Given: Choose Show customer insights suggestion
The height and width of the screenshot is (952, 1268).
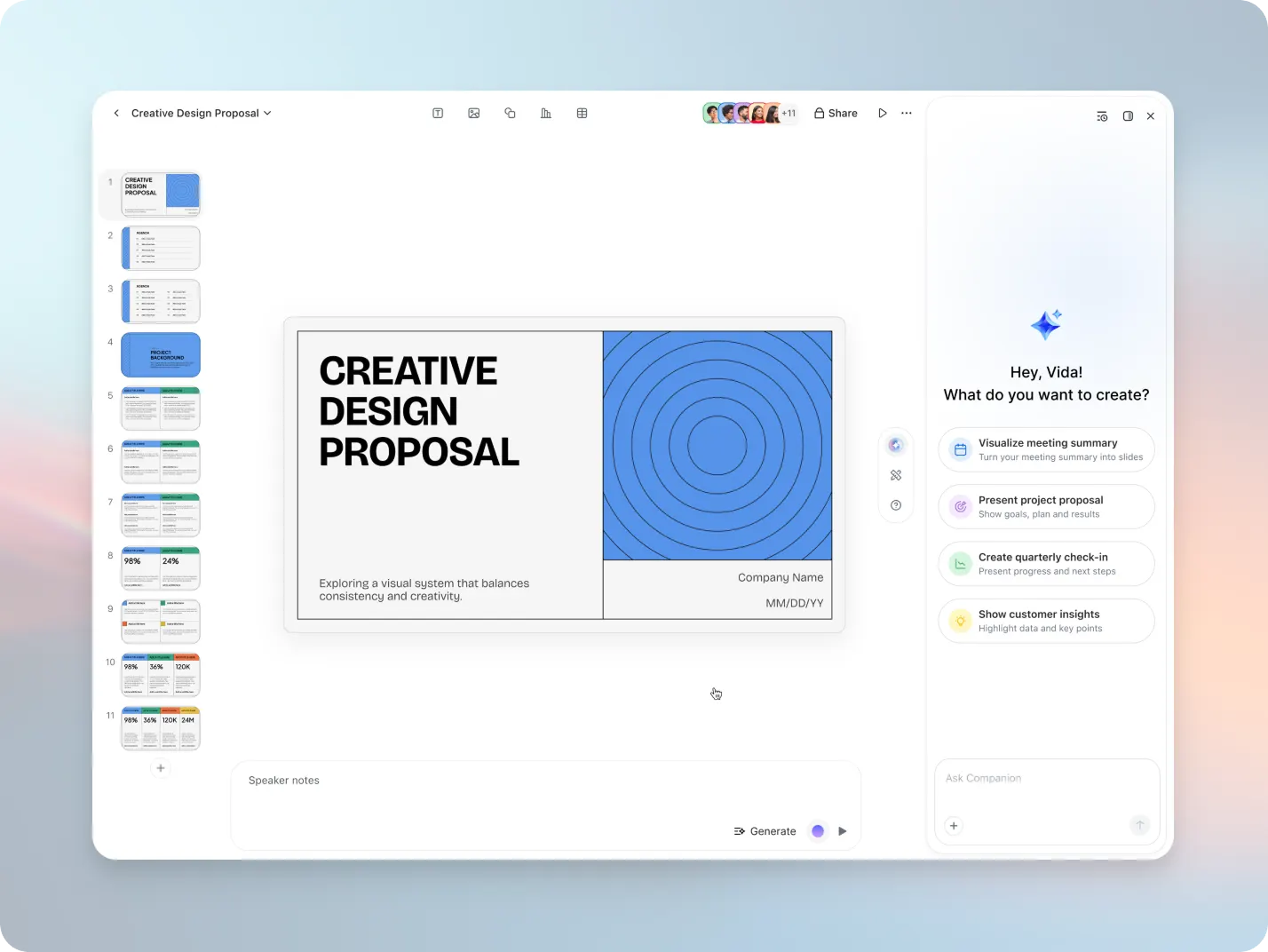Looking at the screenshot, I should tap(1046, 621).
